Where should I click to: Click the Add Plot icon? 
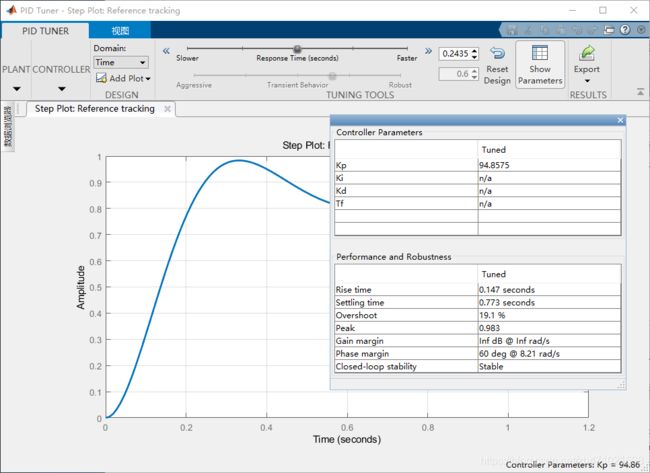tap(101, 78)
